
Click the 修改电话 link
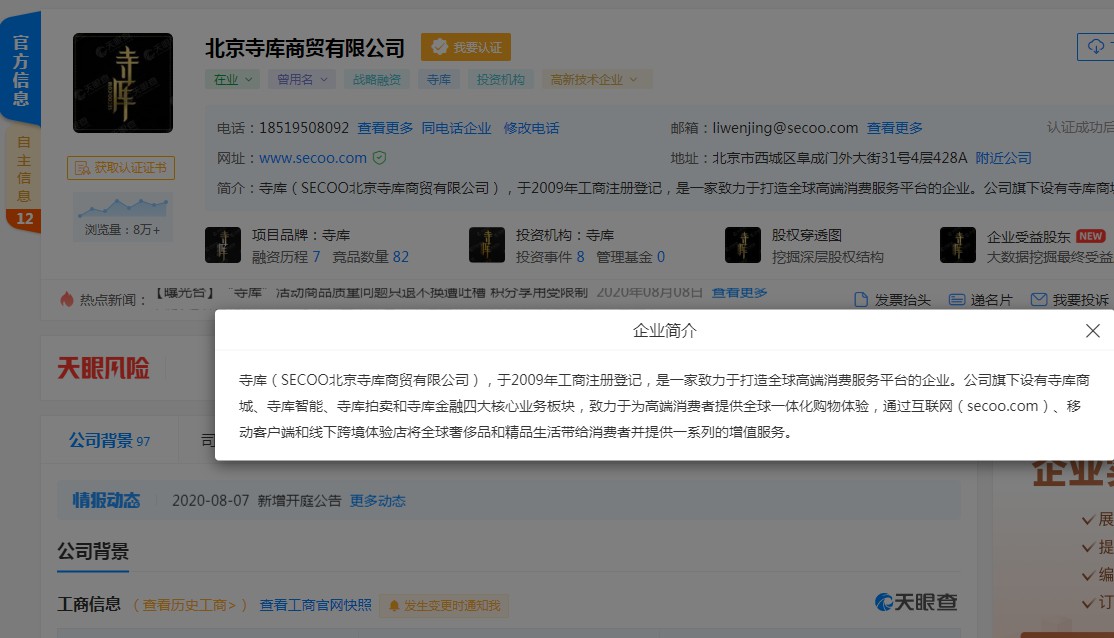[x=531, y=128]
